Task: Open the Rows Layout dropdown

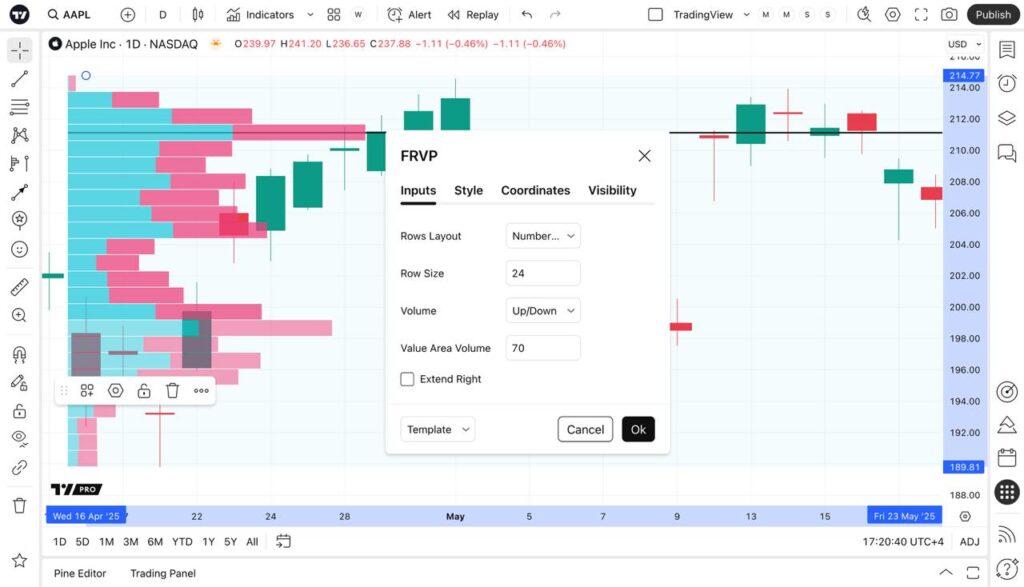Action: tap(543, 235)
